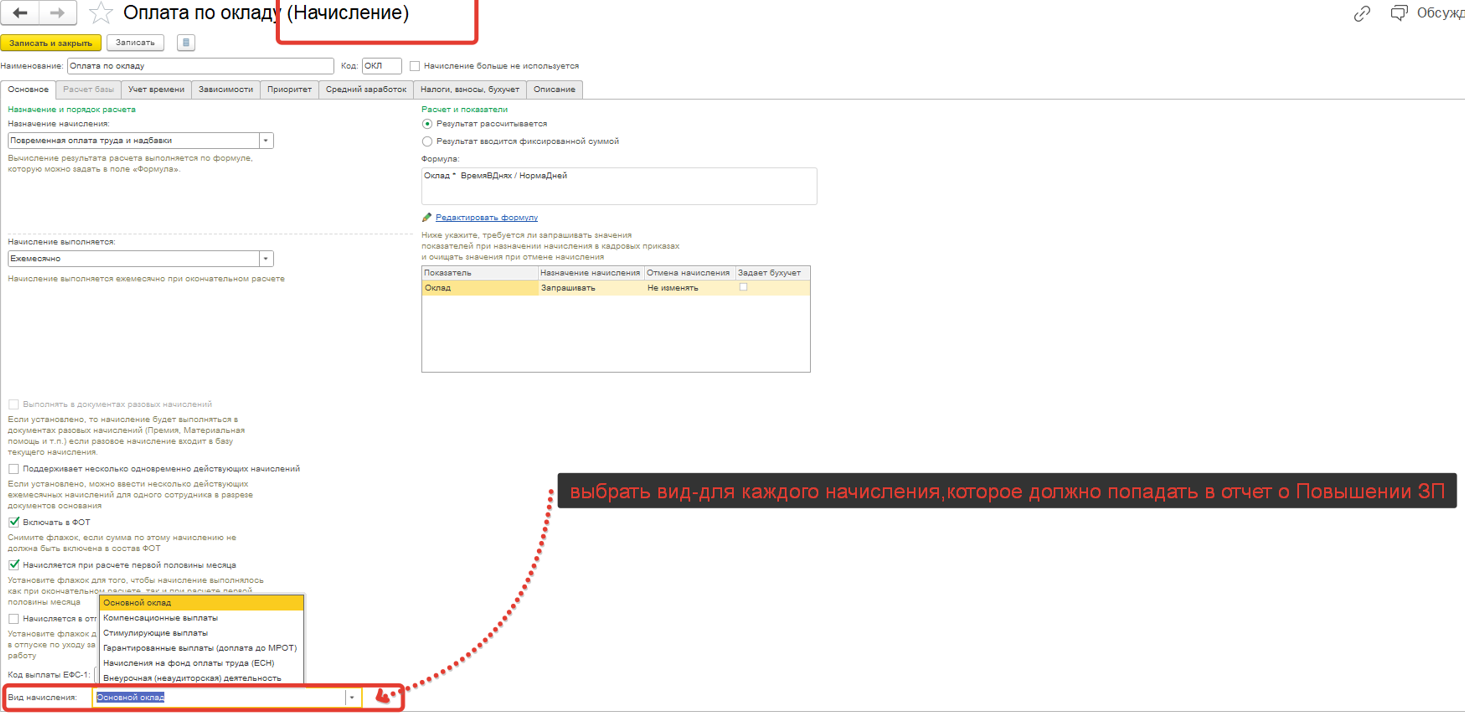Uncheck 'Включать в ФОТ' checkbox
This screenshot has width=1465, height=718.
click(x=14, y=522)
